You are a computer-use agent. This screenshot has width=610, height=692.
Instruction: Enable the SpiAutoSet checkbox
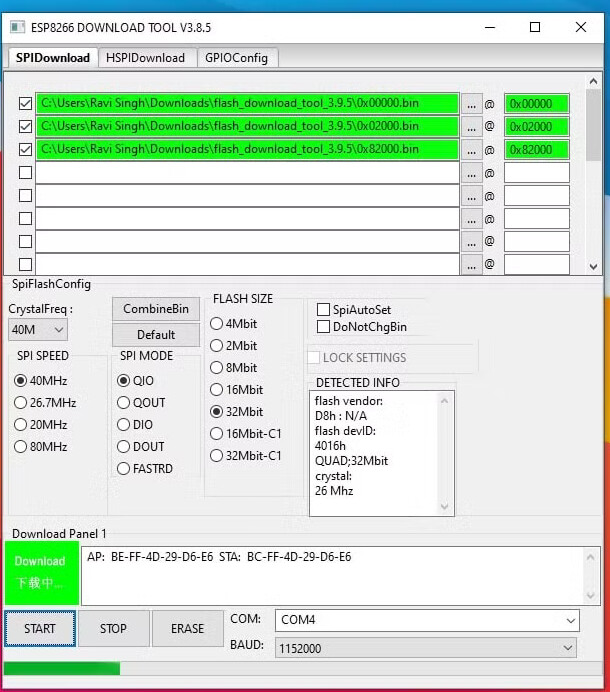pyautogui.click(x=324, y=309)
